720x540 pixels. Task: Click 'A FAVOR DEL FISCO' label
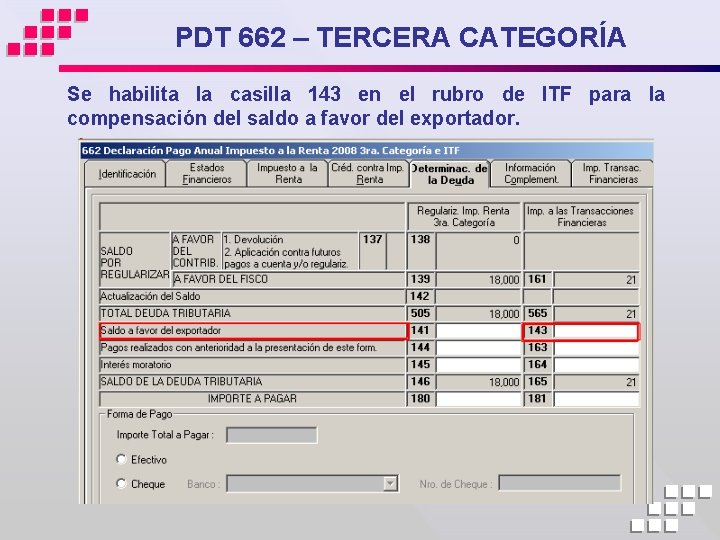click(221, 279)
